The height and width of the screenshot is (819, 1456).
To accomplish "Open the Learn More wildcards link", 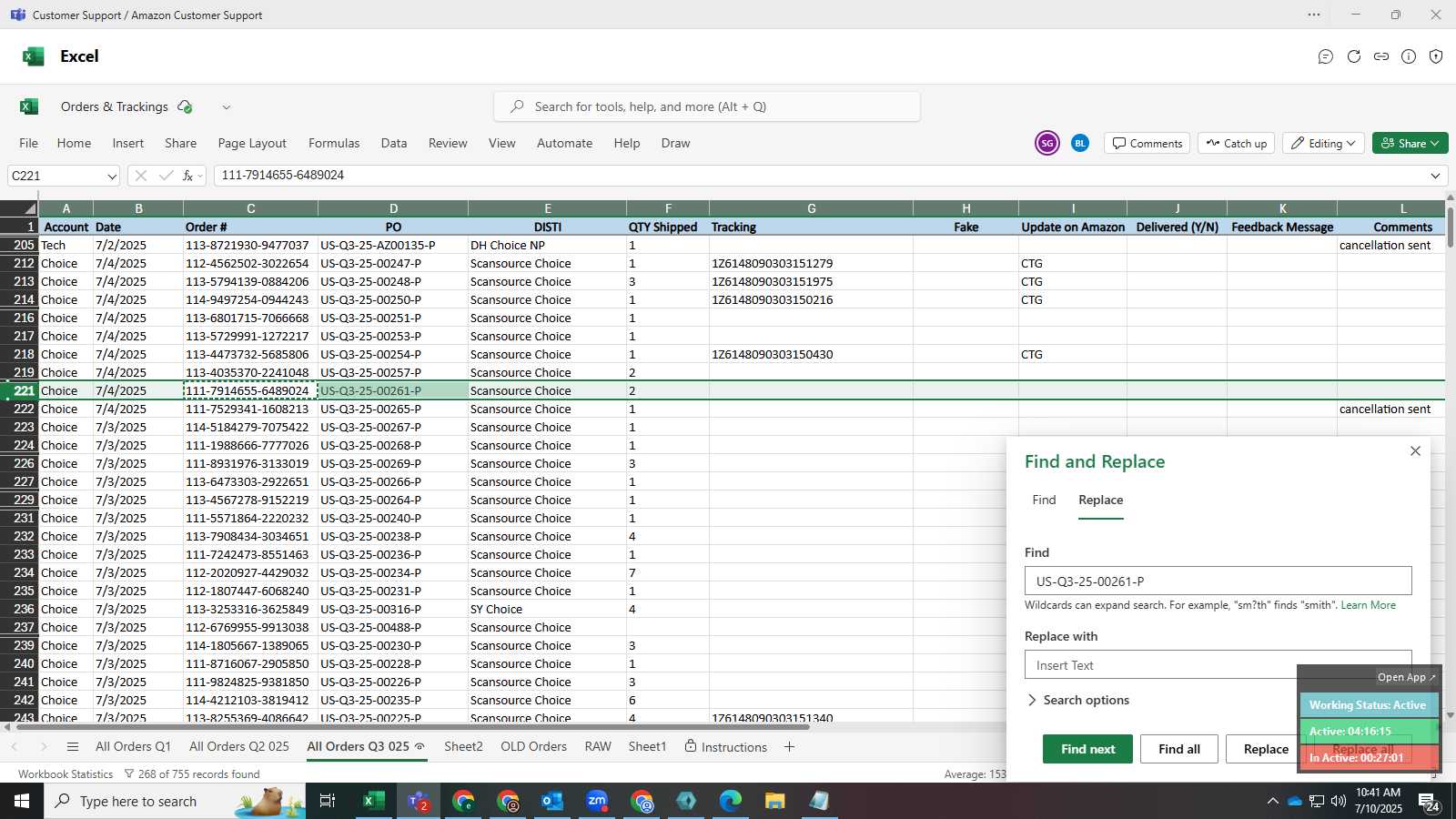I will [x=1368, y=605].
